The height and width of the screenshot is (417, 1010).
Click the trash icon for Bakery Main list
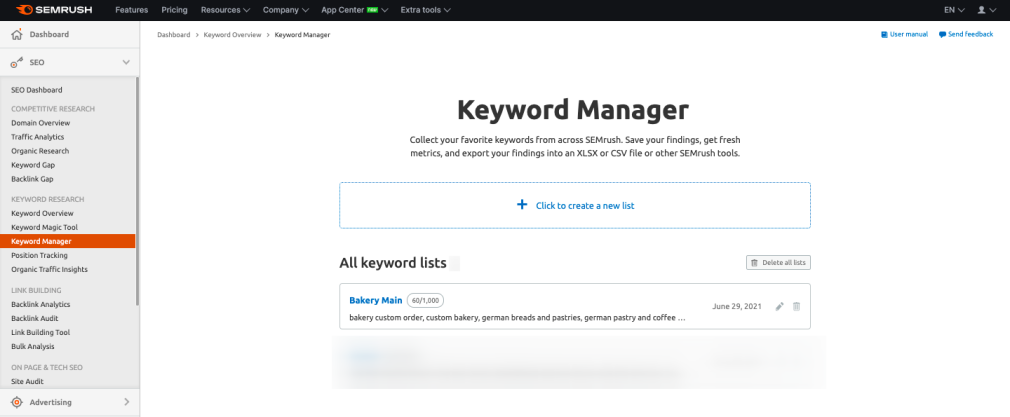(797, 306)
